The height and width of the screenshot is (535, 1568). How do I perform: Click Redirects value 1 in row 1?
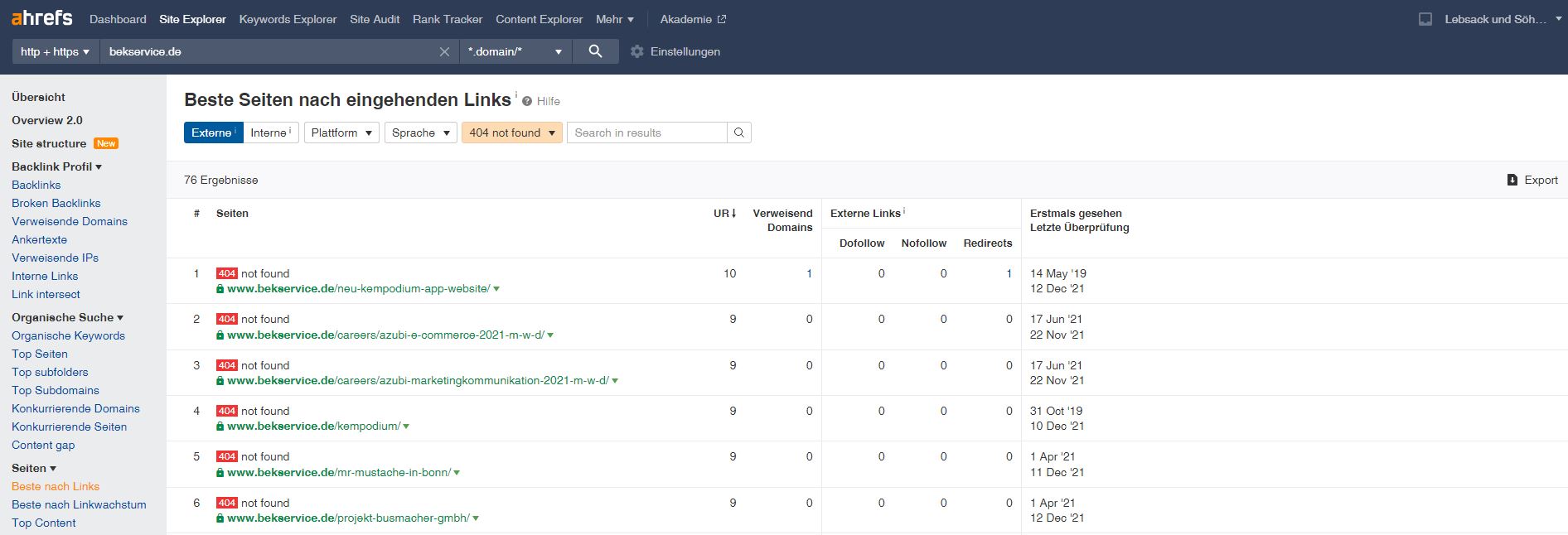coord(1009,273)
